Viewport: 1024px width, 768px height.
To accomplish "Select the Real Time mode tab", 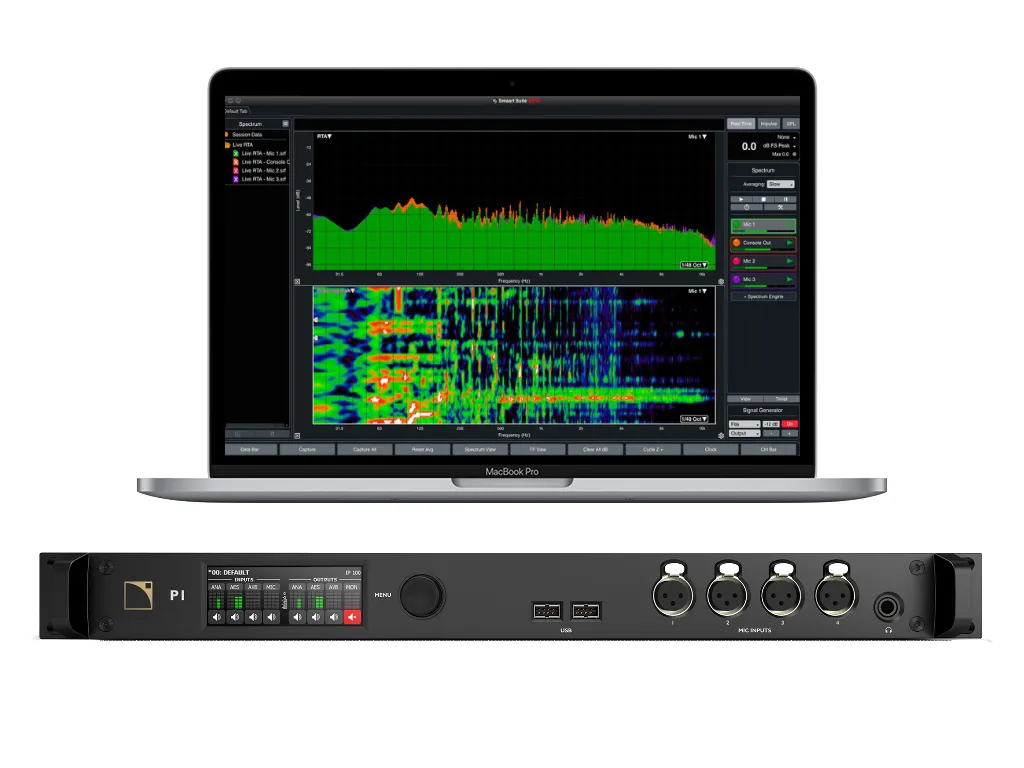I will click(741, 123).
